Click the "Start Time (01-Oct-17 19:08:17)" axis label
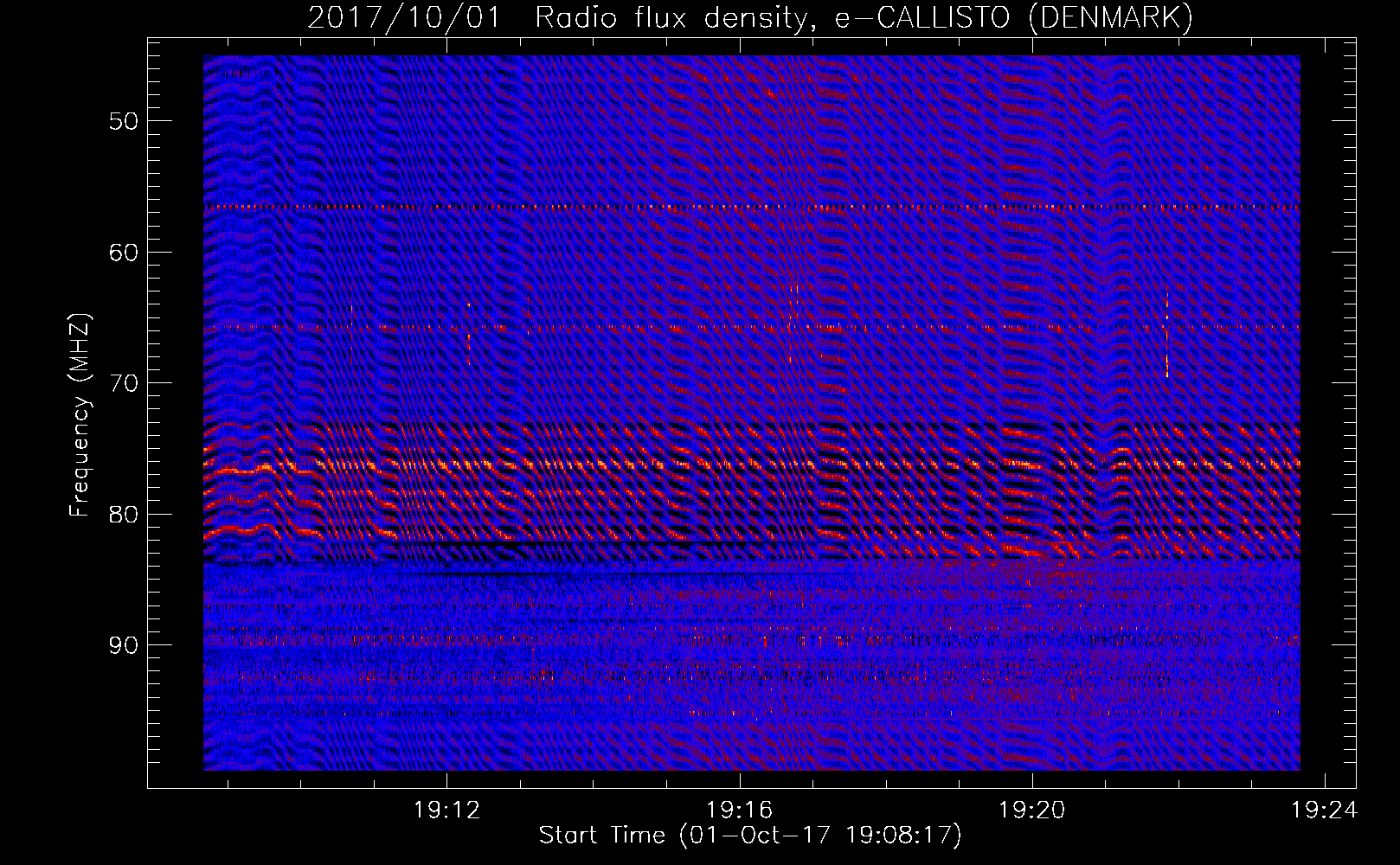Image resolution: width=1400 pixels, height=865 pixels. 750,836
